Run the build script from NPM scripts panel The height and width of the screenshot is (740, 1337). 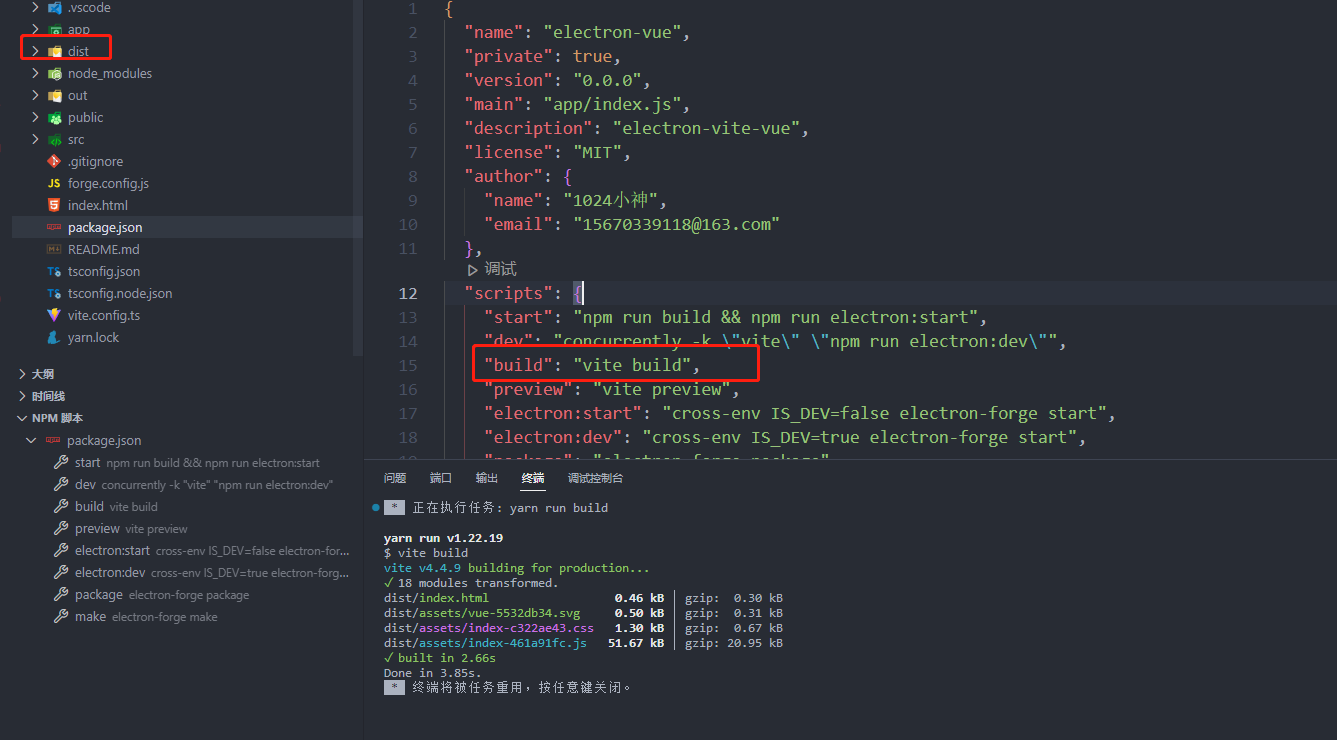click(x=60, y=506)
